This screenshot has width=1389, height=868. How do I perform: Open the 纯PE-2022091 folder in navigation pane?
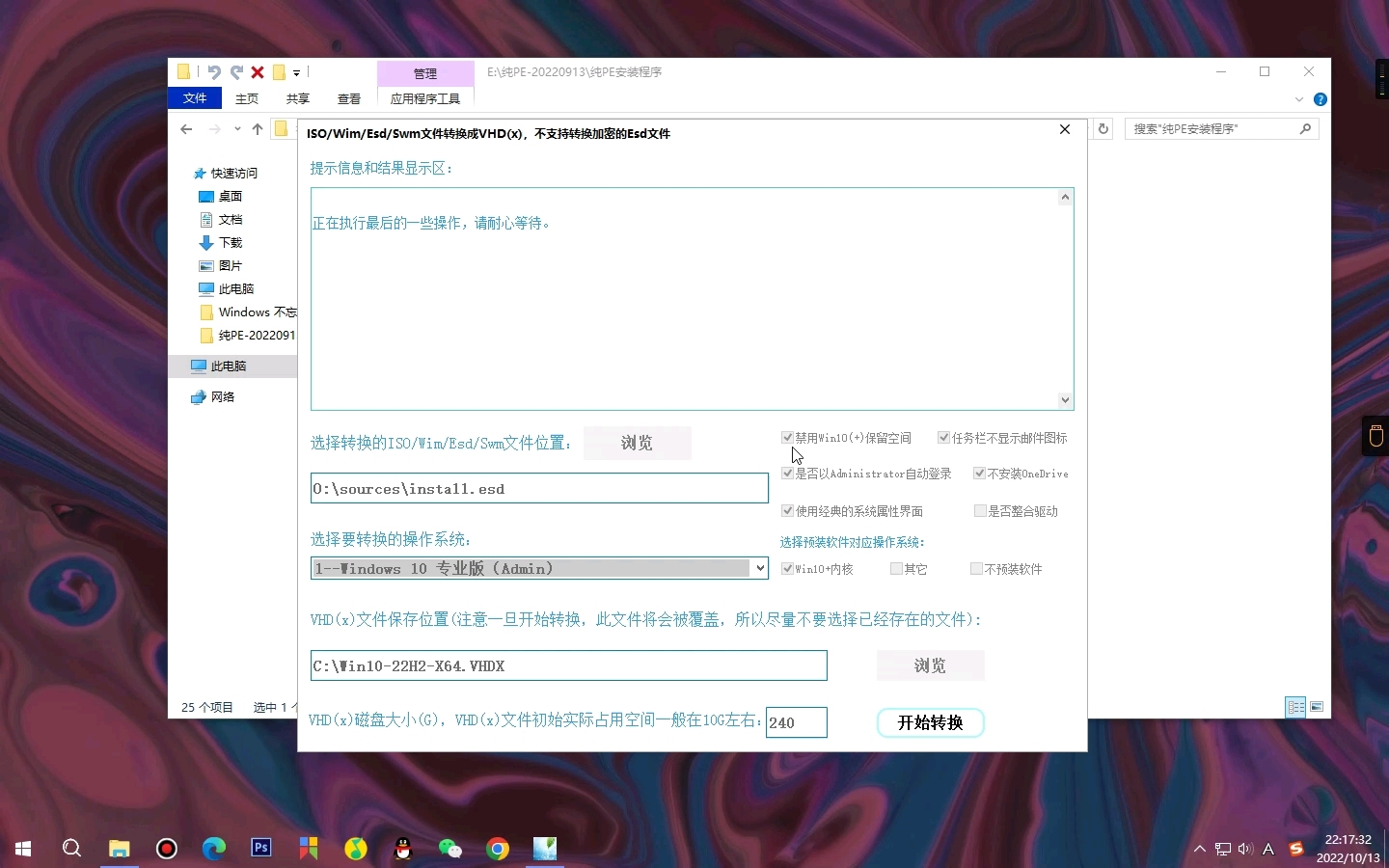tap(248, 336)
